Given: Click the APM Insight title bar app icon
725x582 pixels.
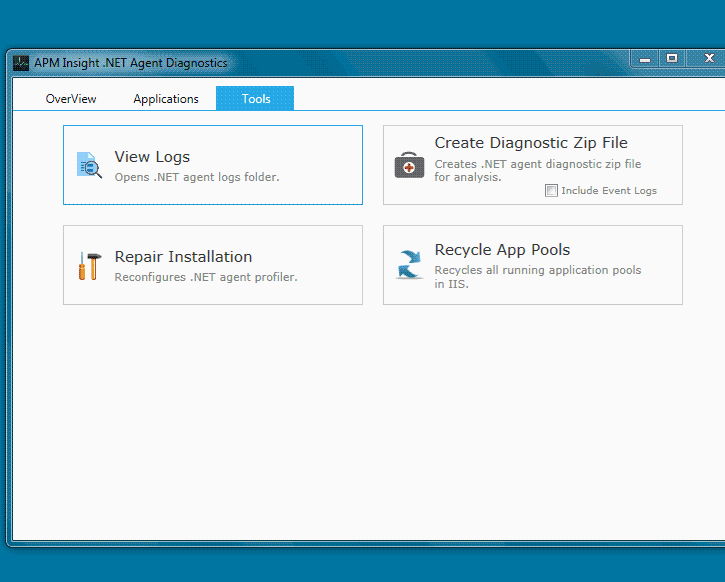Looking at the screenshot, I should (x=21, y=63).
